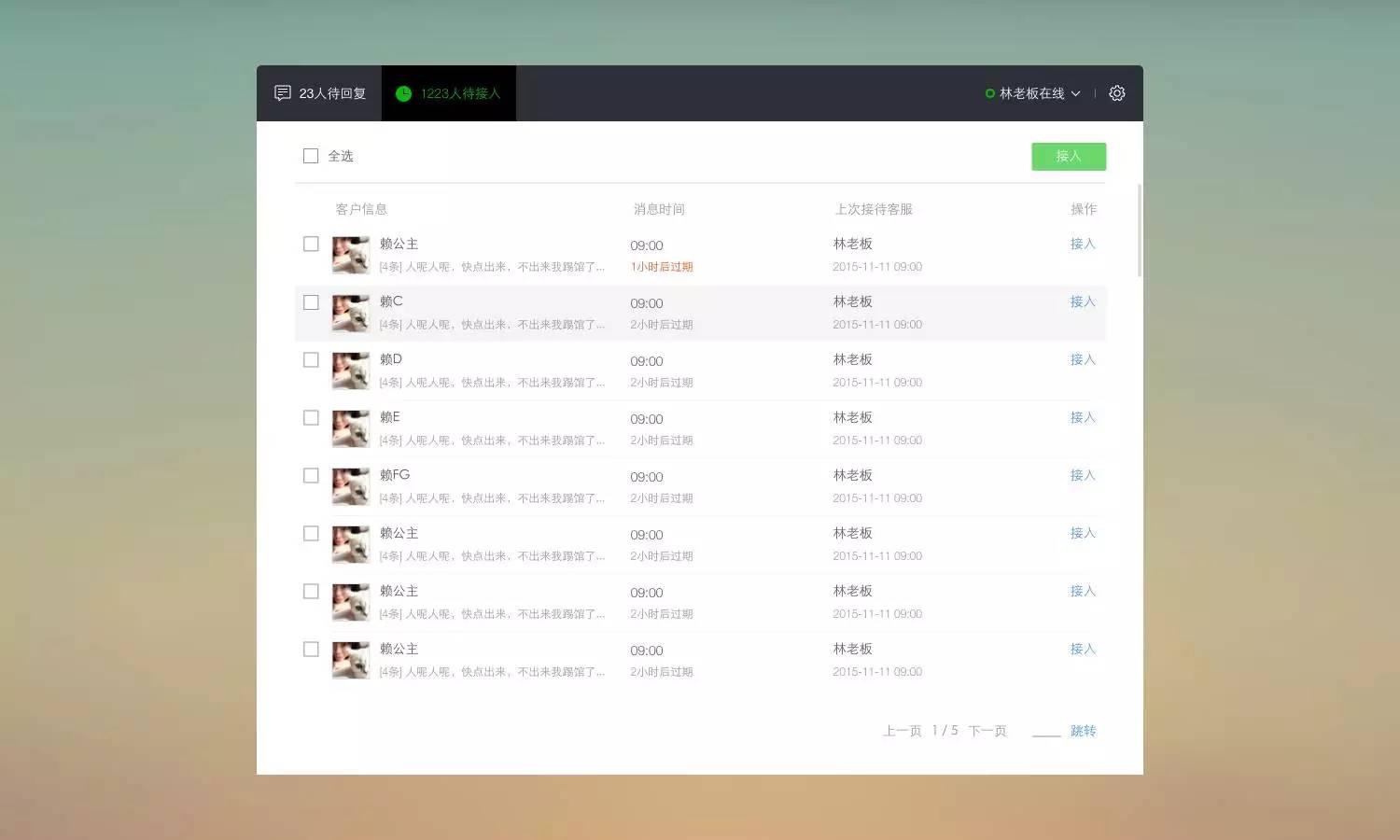Screen dimensions: 1400x840
Task: Open avatar thumbnail of customer 赖C
Action: (x=351, y=314)
